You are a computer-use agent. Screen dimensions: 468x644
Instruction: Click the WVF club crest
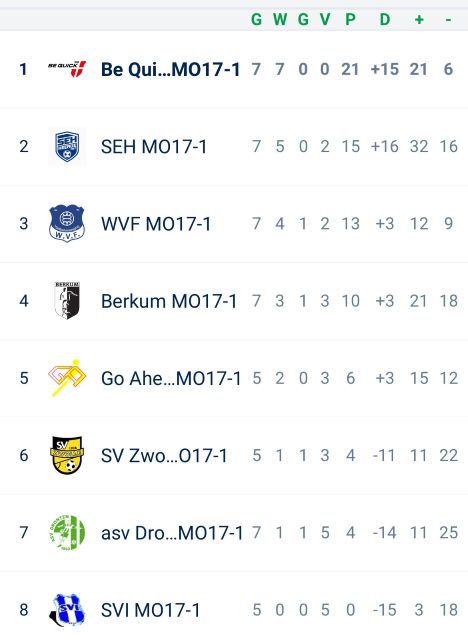[x=67, y=223]
